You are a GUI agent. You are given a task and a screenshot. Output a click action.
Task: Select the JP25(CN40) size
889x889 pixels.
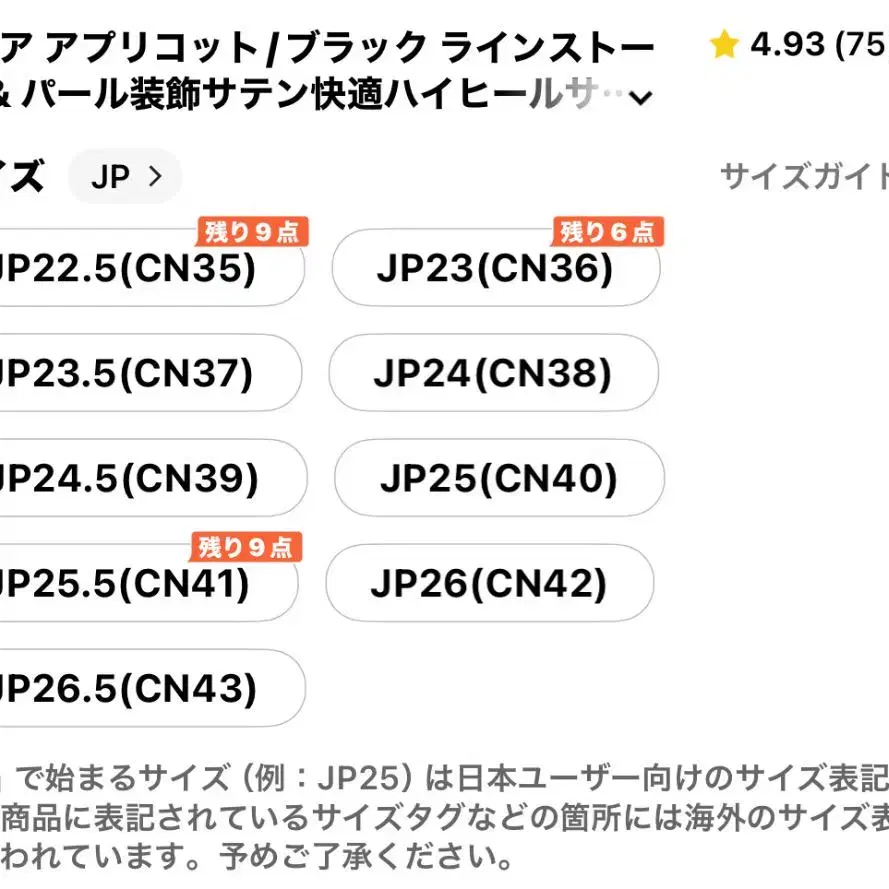(x=498, y=479)
